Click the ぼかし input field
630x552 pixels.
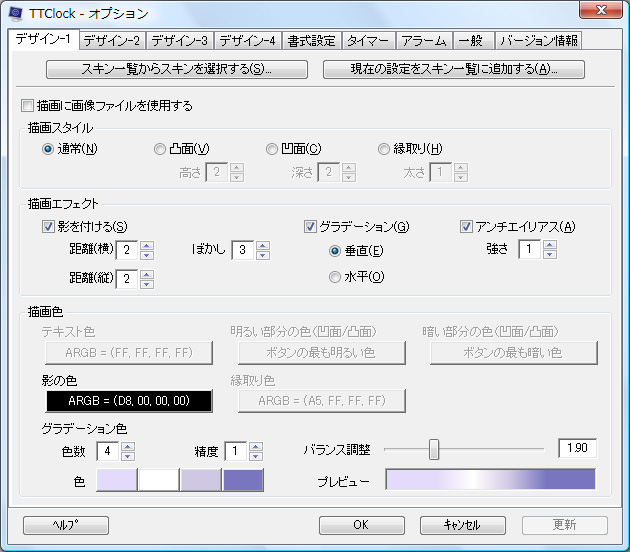point(243,250)
